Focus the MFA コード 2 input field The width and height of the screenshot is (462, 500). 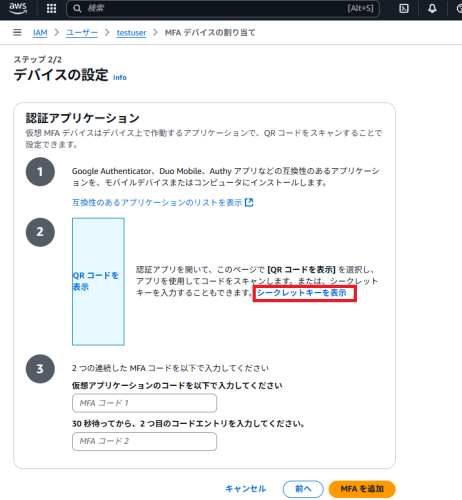(x=144, y=441)
